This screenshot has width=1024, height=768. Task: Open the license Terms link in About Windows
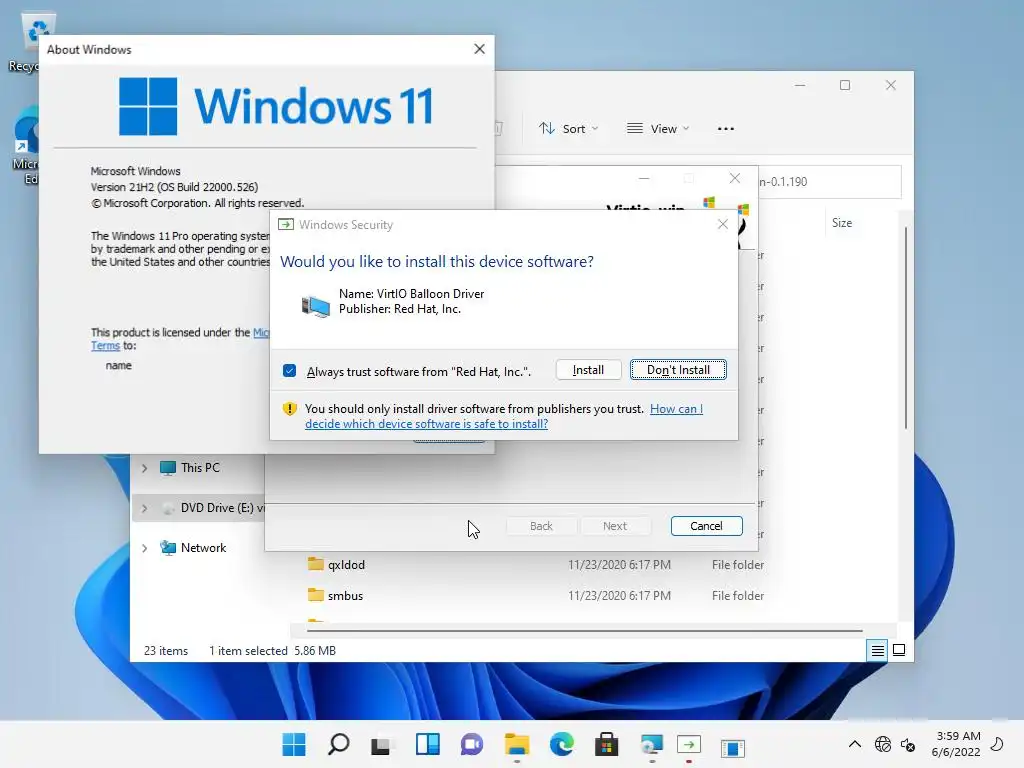[105, 345]
